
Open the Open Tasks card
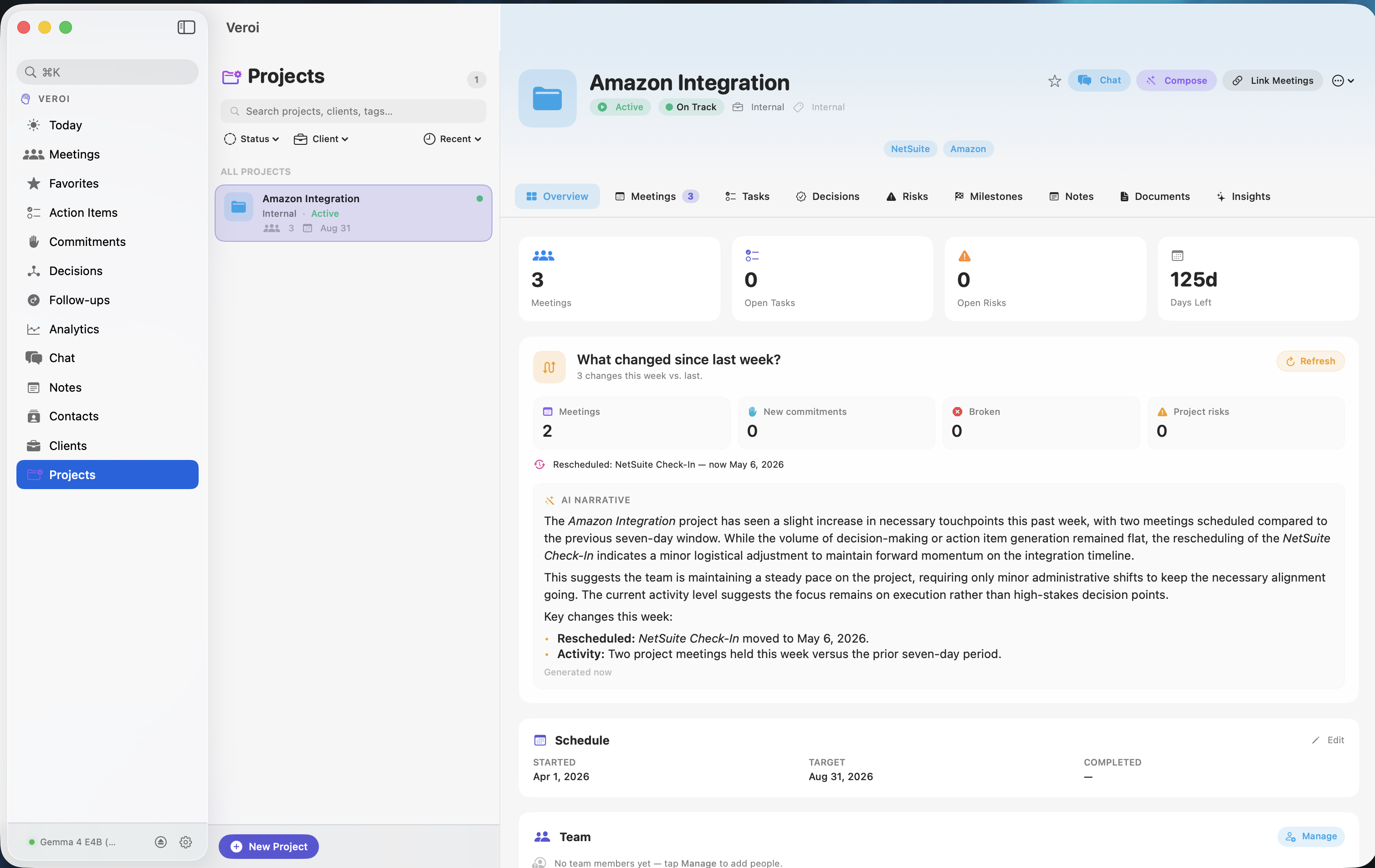tap(832, 279)
